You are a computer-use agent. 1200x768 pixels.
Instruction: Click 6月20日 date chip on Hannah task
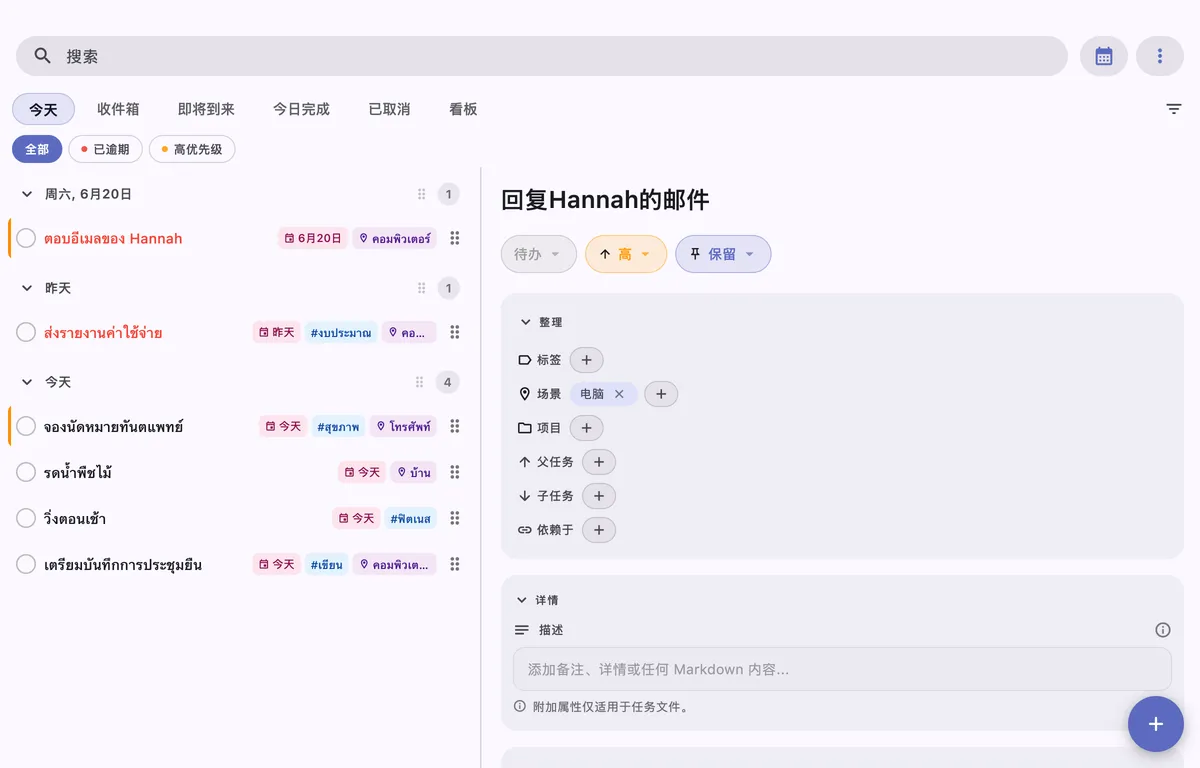coord(313,238)
